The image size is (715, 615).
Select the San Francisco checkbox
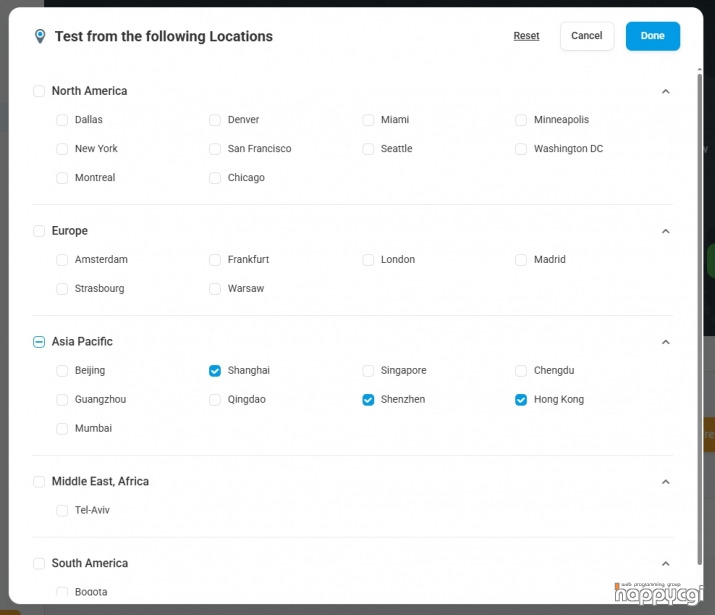[x=215, y=149]
